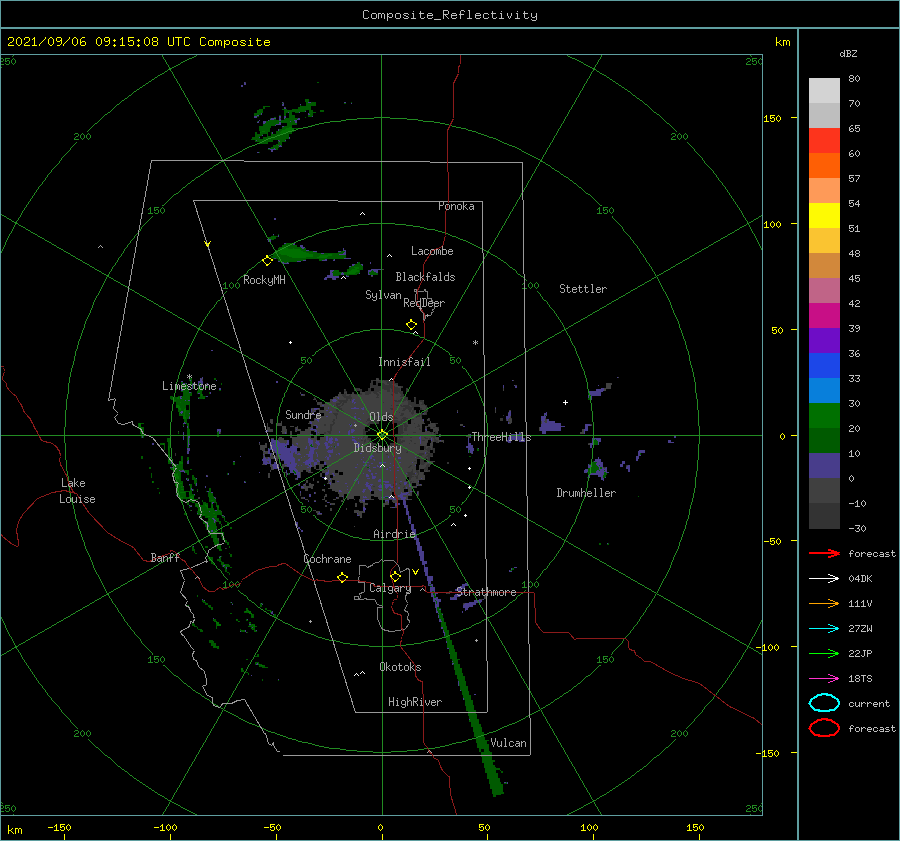900x841 pixels.
Task: Click the cyan 27ZW arrow icon
Action: pos(824,629)
